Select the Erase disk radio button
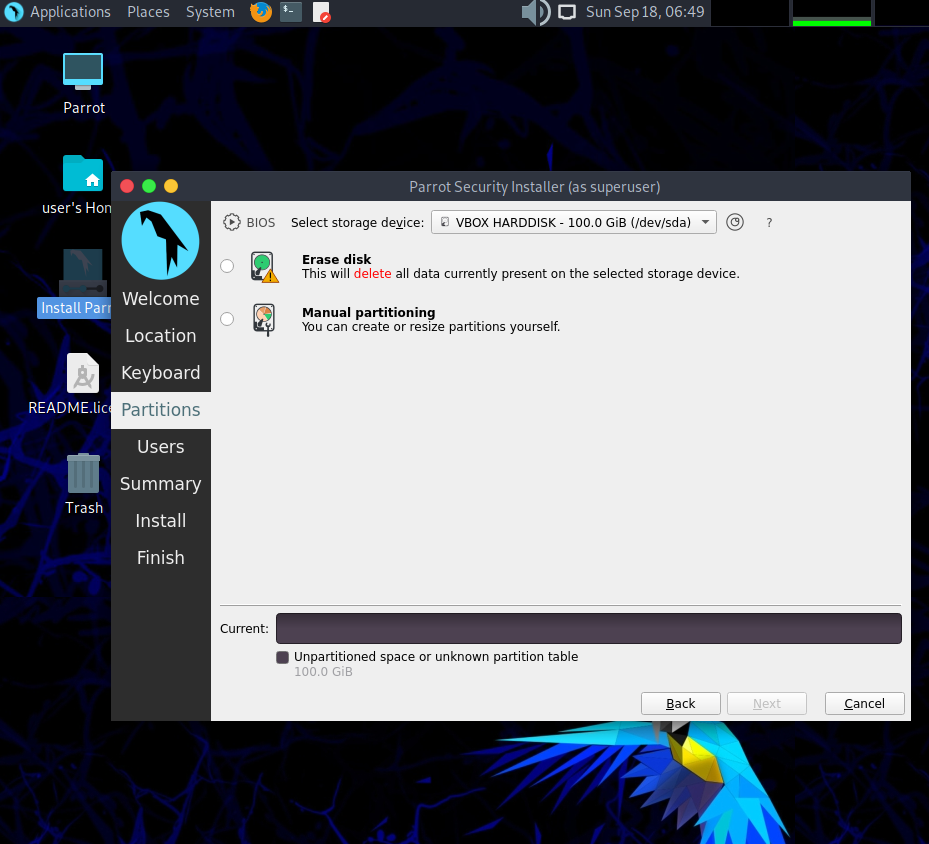The height and width of the screenshot is (844, 929). coord(227,266)
